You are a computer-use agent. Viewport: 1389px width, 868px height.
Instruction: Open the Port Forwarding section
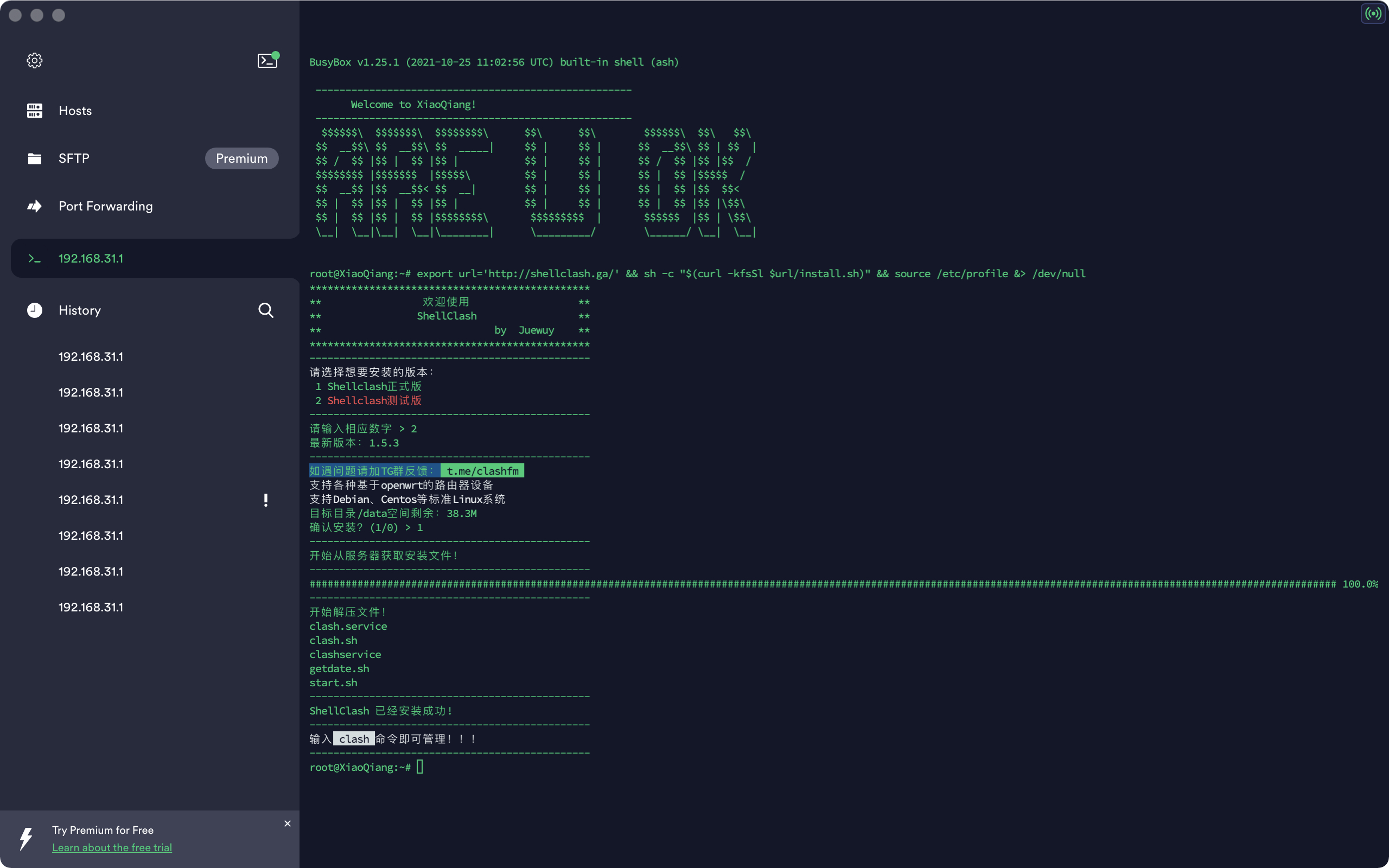coord(106,206)
